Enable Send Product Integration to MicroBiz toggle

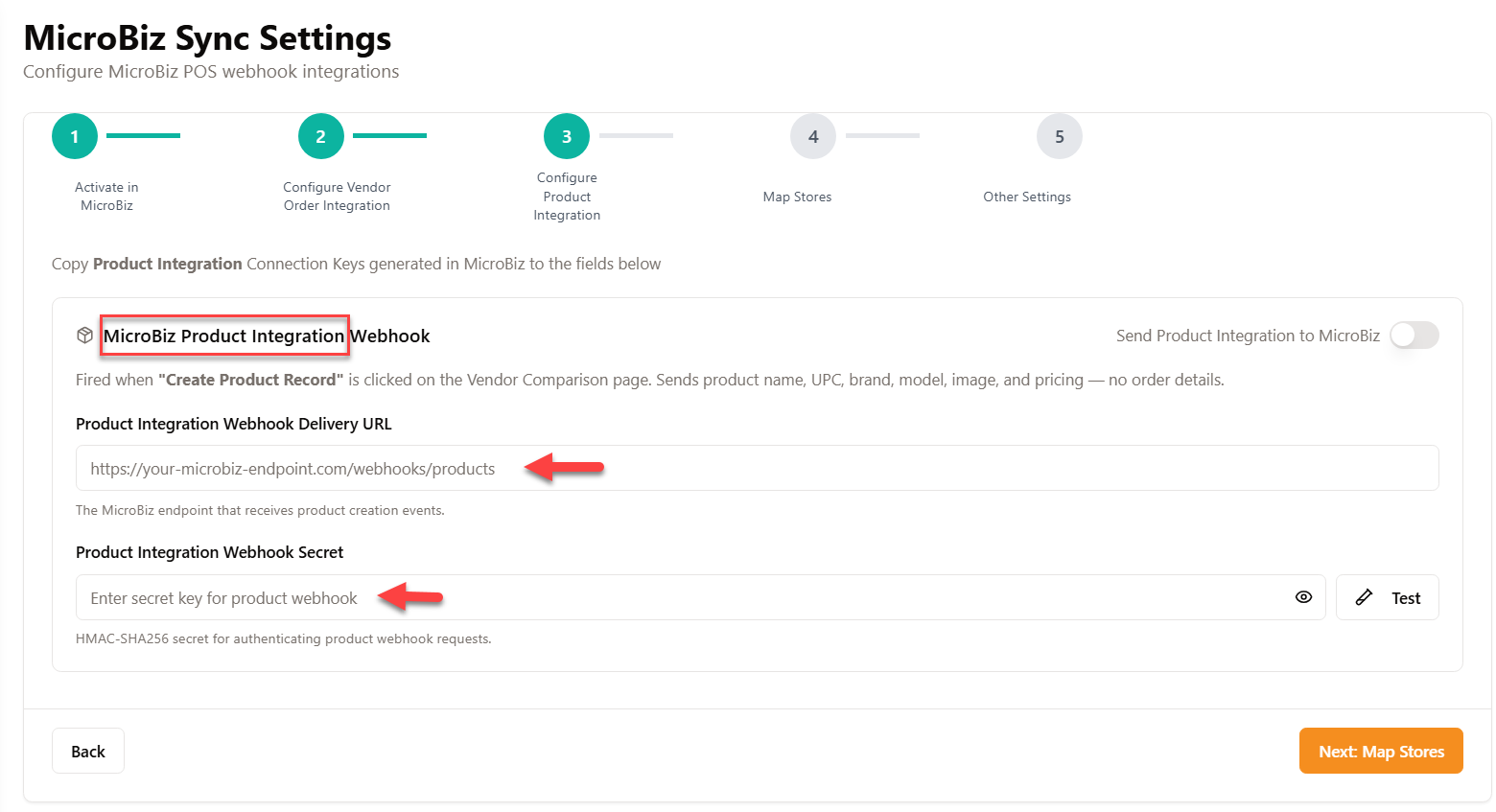pyautogui.click(x=1414, y=336)
